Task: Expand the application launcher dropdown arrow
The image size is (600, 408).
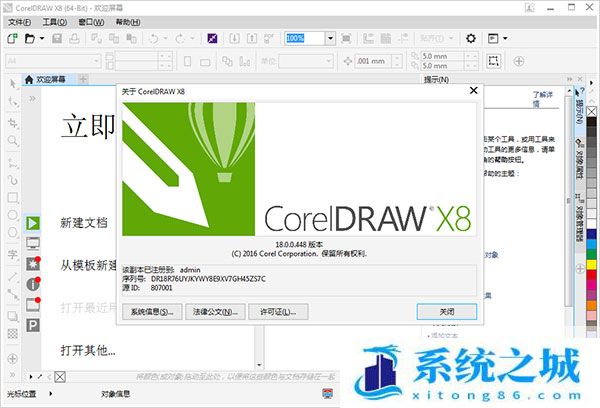Action: [505, 38]
